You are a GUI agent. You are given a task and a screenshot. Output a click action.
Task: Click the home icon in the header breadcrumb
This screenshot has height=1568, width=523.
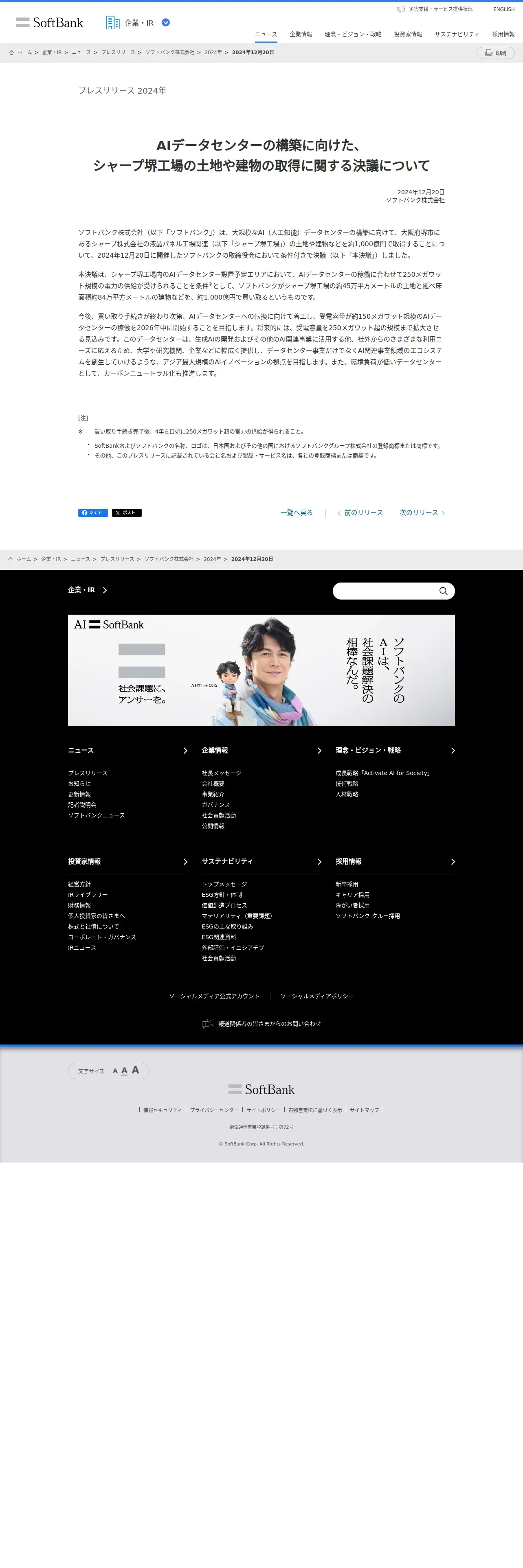[x=11, y=53]
